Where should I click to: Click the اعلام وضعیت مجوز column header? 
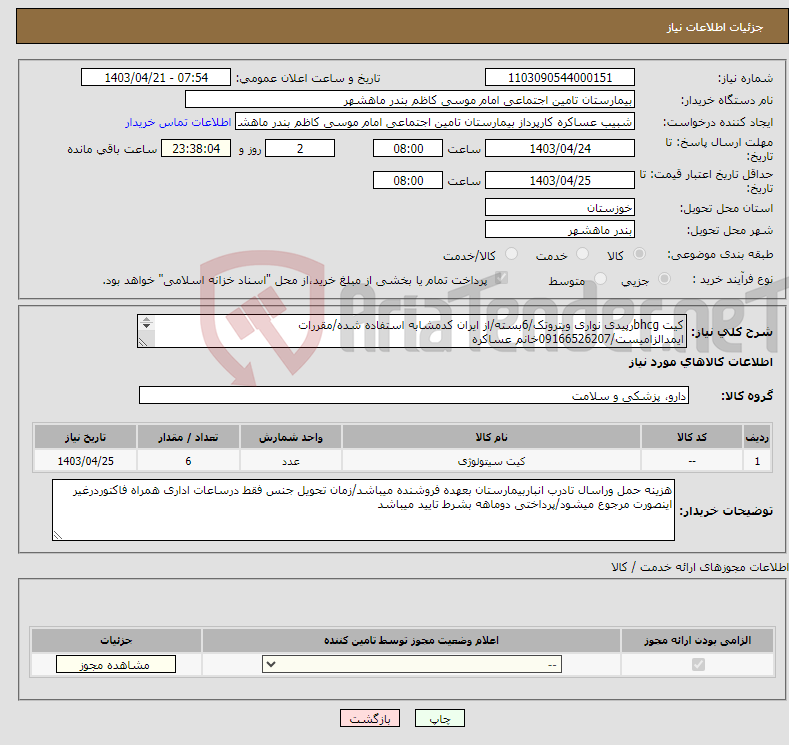(x=411, y=640)
